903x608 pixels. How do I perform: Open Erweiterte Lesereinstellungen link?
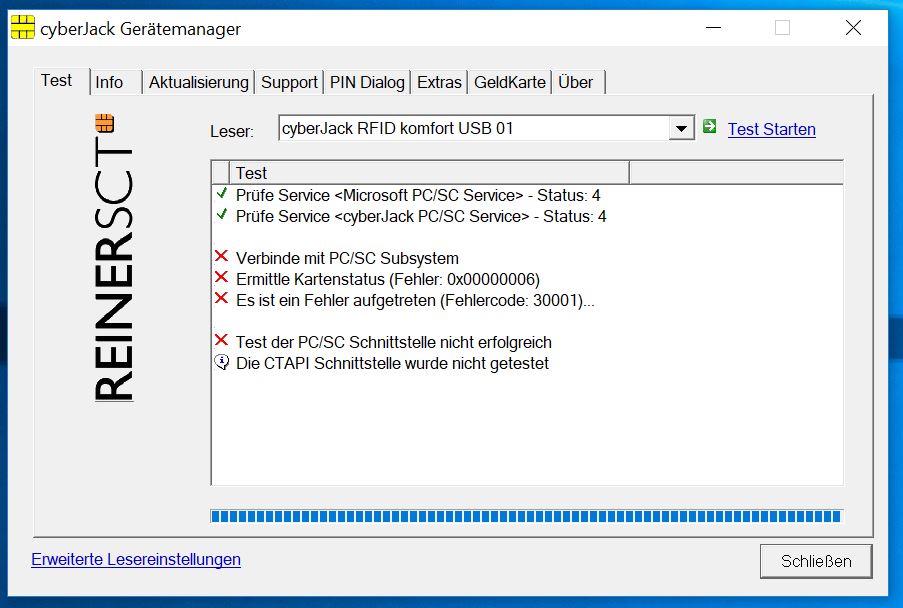click(x=136, y=560)
